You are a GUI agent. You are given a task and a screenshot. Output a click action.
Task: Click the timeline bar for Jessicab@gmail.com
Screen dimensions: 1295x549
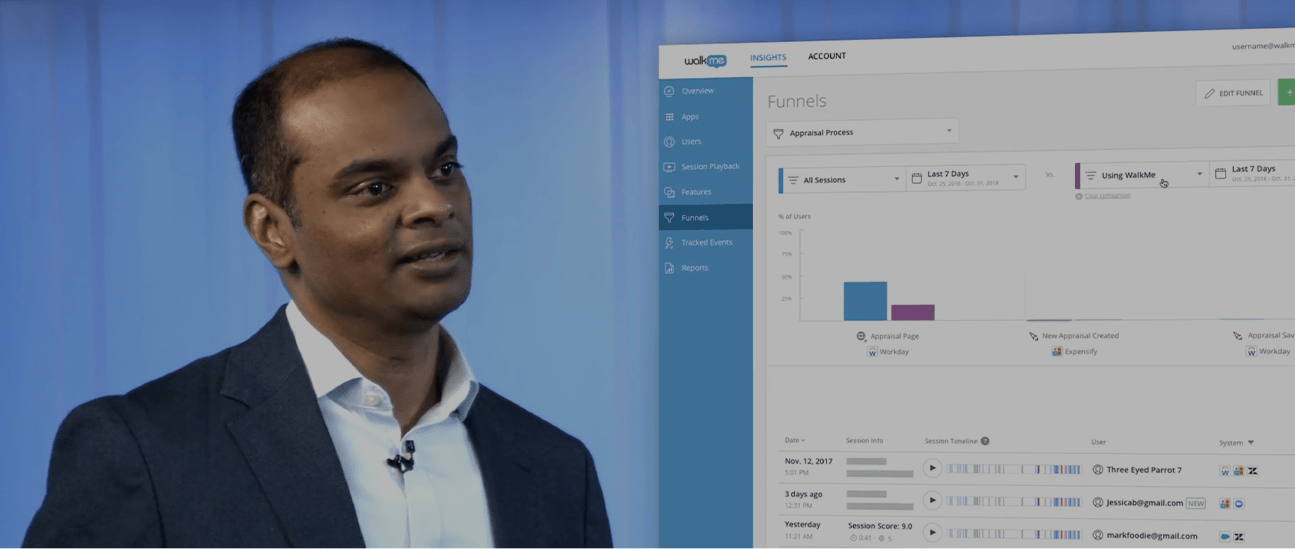pos(1014,502)
